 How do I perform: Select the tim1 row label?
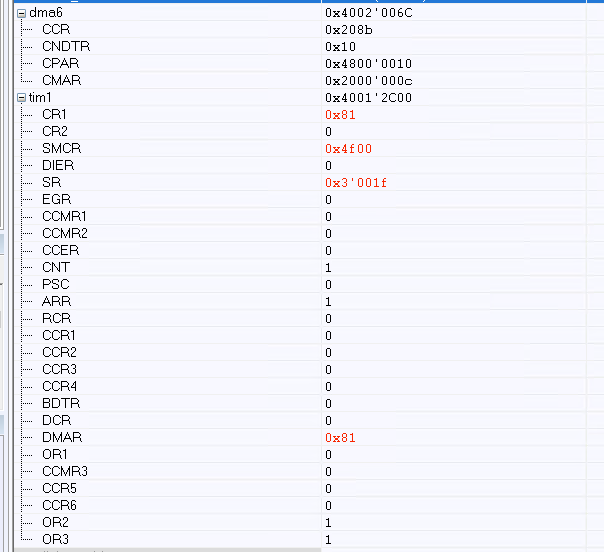(x=40, y=98)
